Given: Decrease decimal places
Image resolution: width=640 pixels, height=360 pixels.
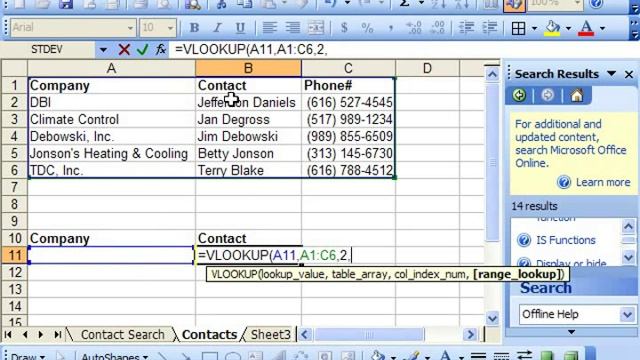Looking at the screenshot, I should (x=438, y=28).
